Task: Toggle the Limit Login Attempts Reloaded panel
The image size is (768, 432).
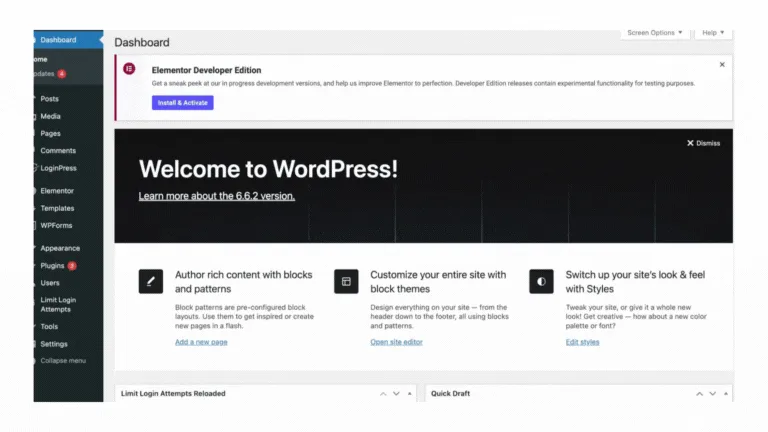Action: pos(410,394)
